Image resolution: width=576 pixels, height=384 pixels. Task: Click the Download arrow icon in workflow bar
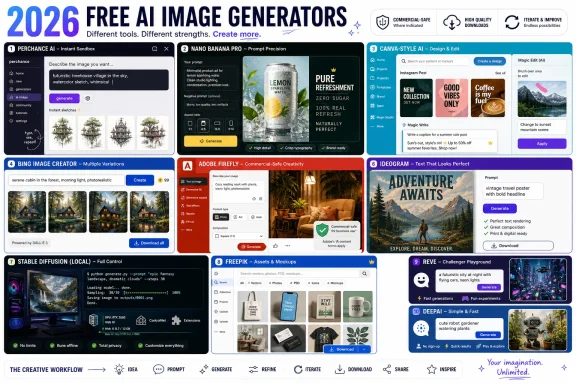pyautogui.click(x=340, y=369)
